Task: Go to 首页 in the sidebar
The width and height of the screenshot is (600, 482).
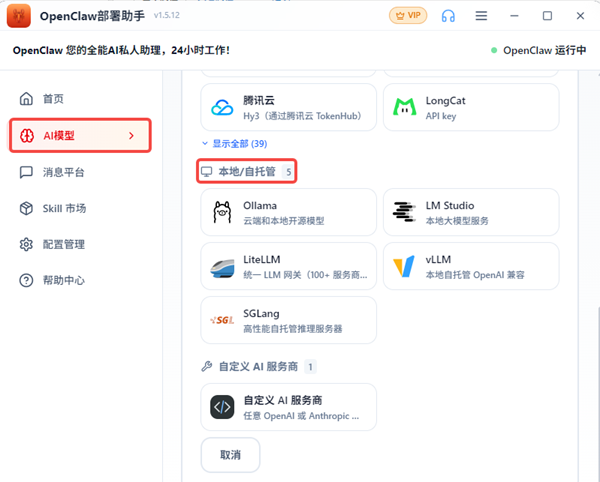Action: 80,99
